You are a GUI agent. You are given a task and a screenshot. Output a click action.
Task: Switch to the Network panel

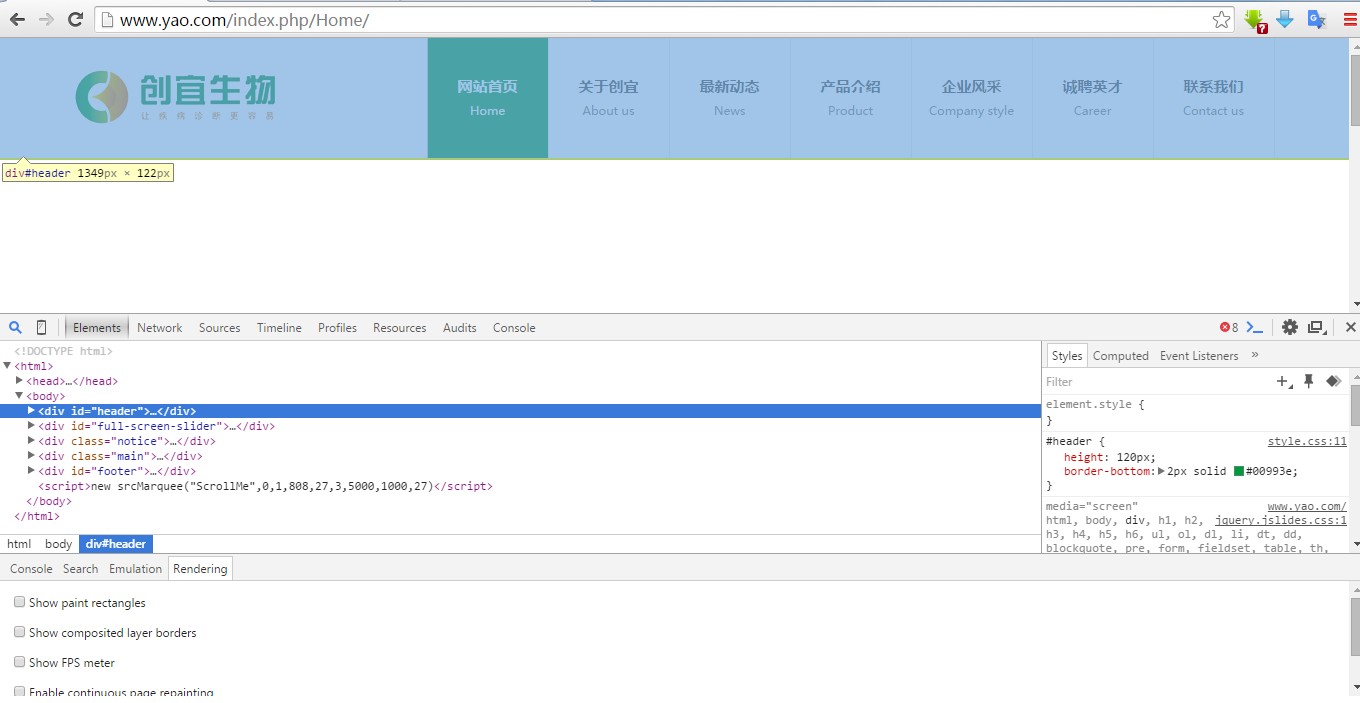[160, 328]
